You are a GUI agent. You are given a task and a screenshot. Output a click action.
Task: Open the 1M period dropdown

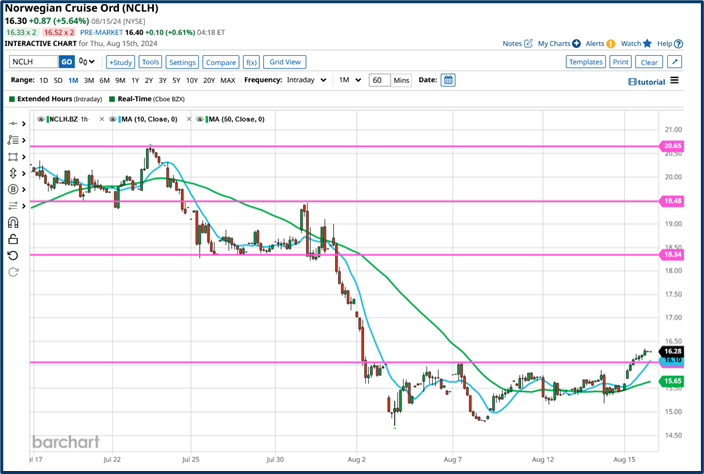click(350, 80)
